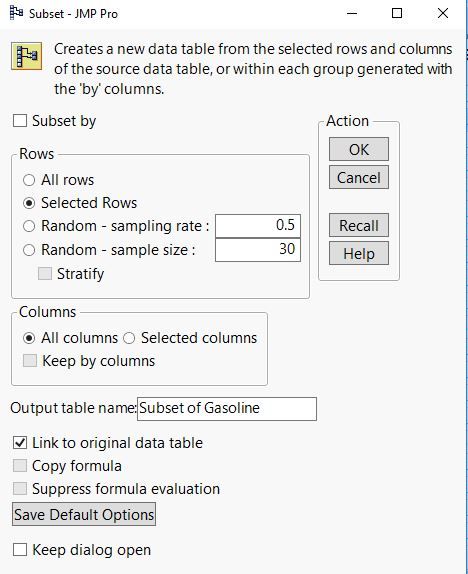Enable the Keep dialog open checkbox
The height and width of the screenshot is (574, 468).
(x=20, y=550)
